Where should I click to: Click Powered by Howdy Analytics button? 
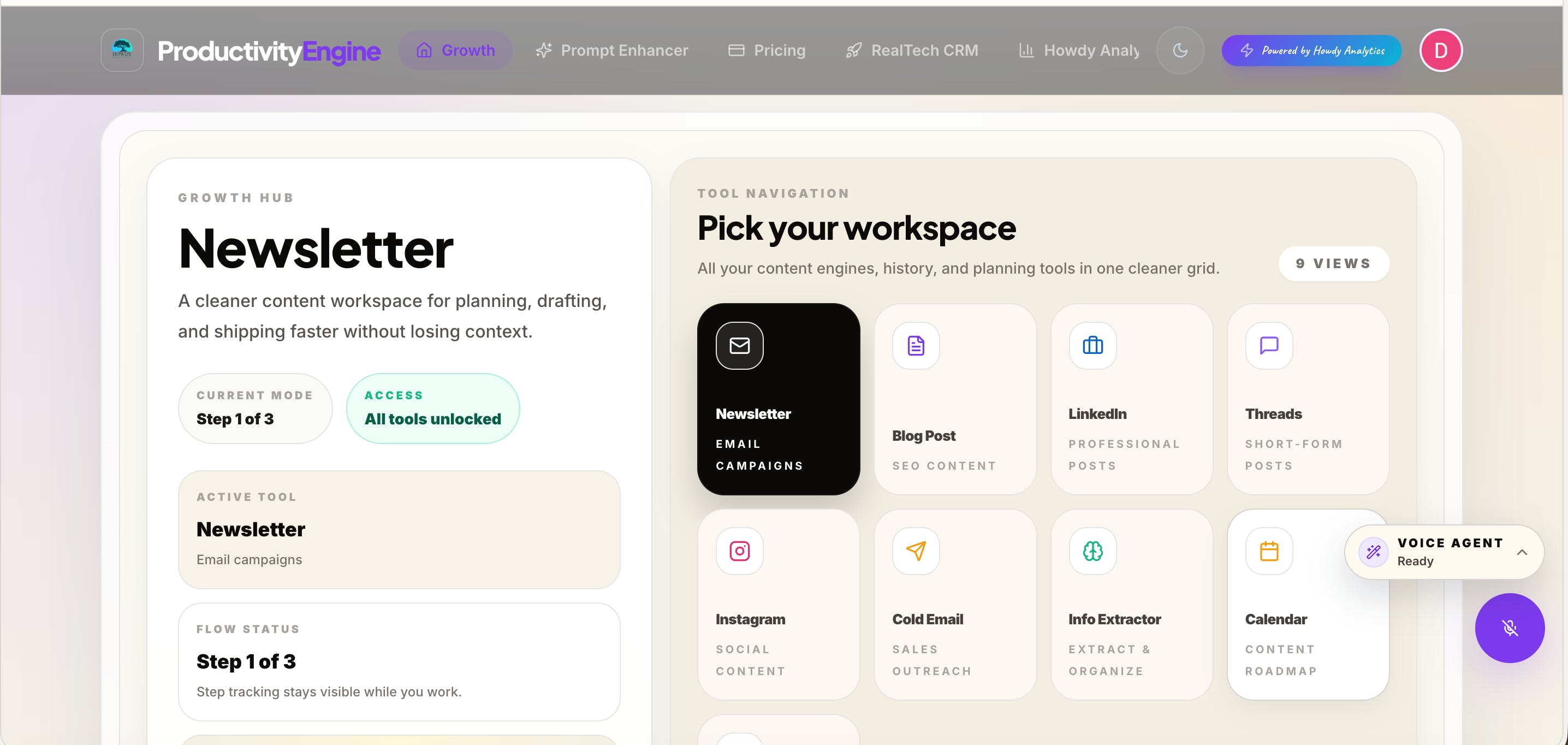click(x=1311, y=50)
